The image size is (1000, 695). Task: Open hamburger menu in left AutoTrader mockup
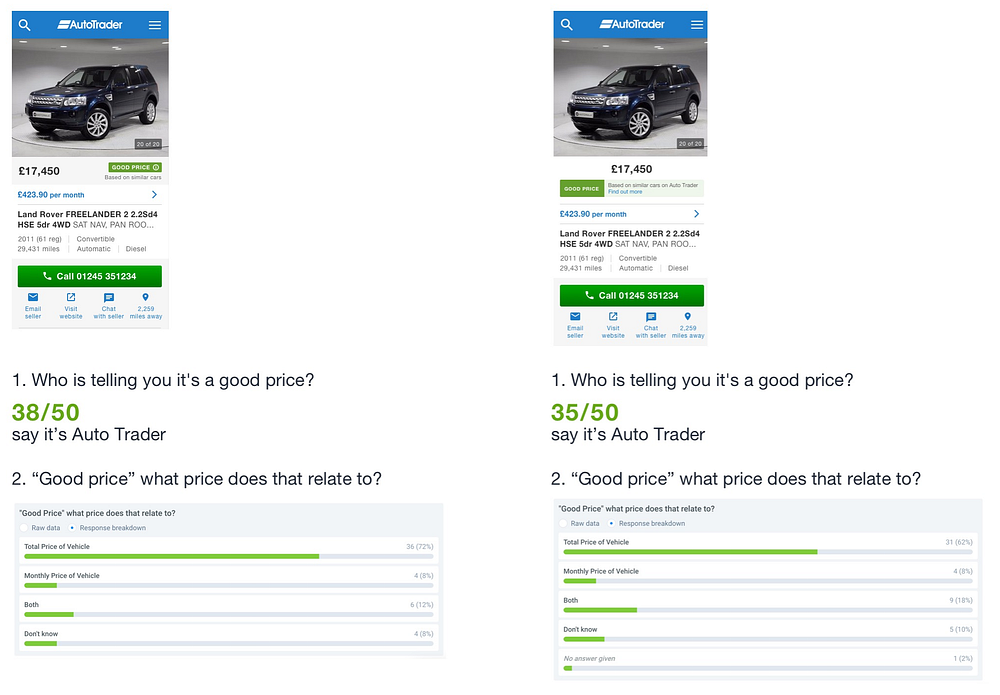click(155, 25)
